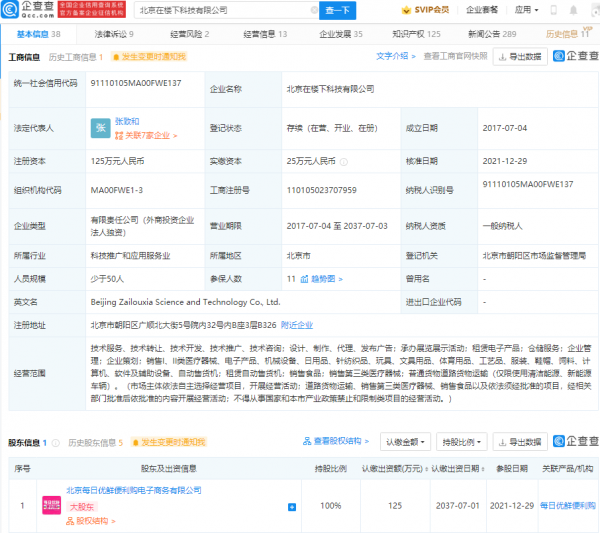Click 导出数据 button in 股东信息 section
This screenshot has height=533, width=600.
tap(520, 442)
